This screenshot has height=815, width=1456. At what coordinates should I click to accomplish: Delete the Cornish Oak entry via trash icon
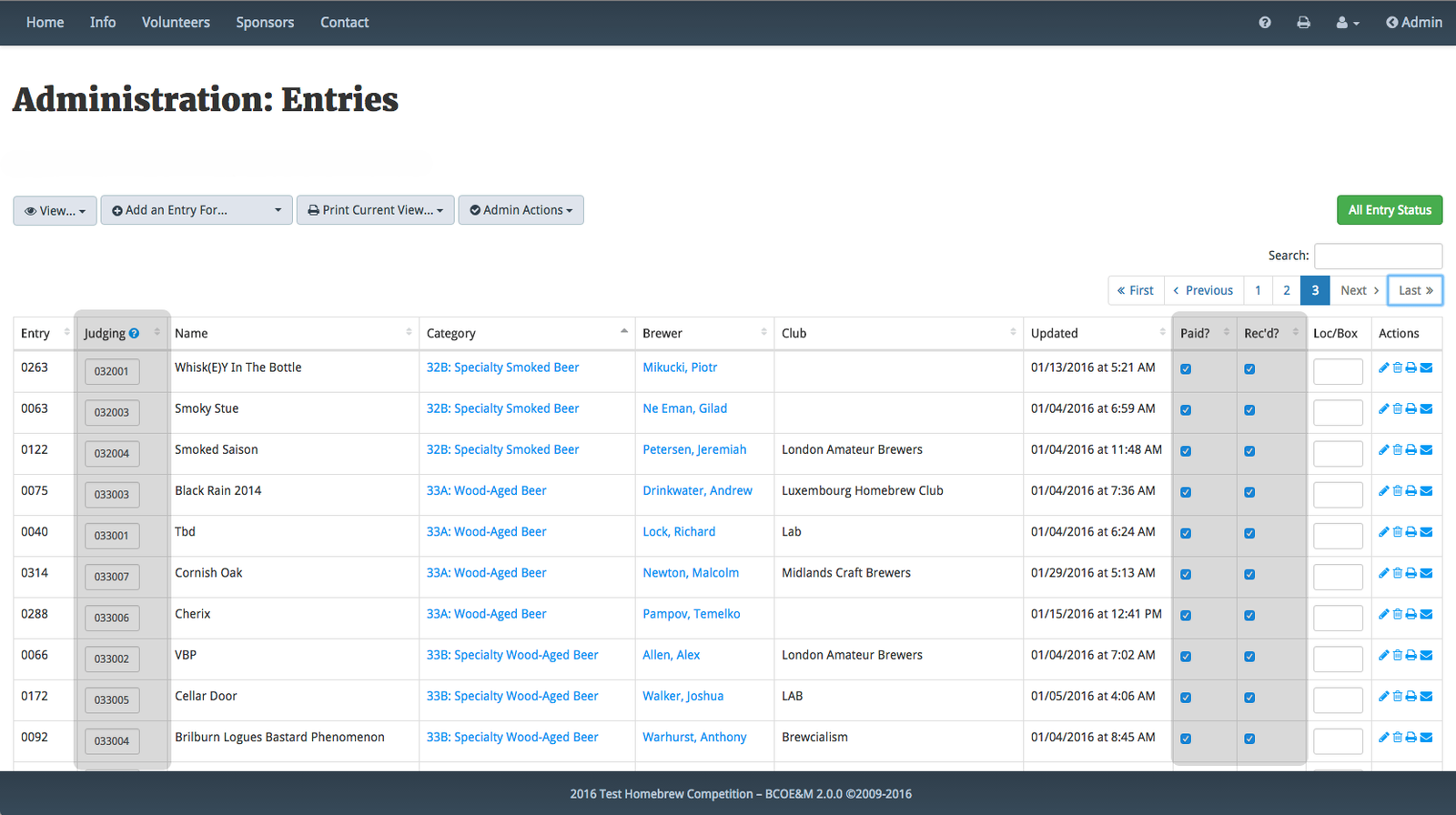(x=1398, y=573)
